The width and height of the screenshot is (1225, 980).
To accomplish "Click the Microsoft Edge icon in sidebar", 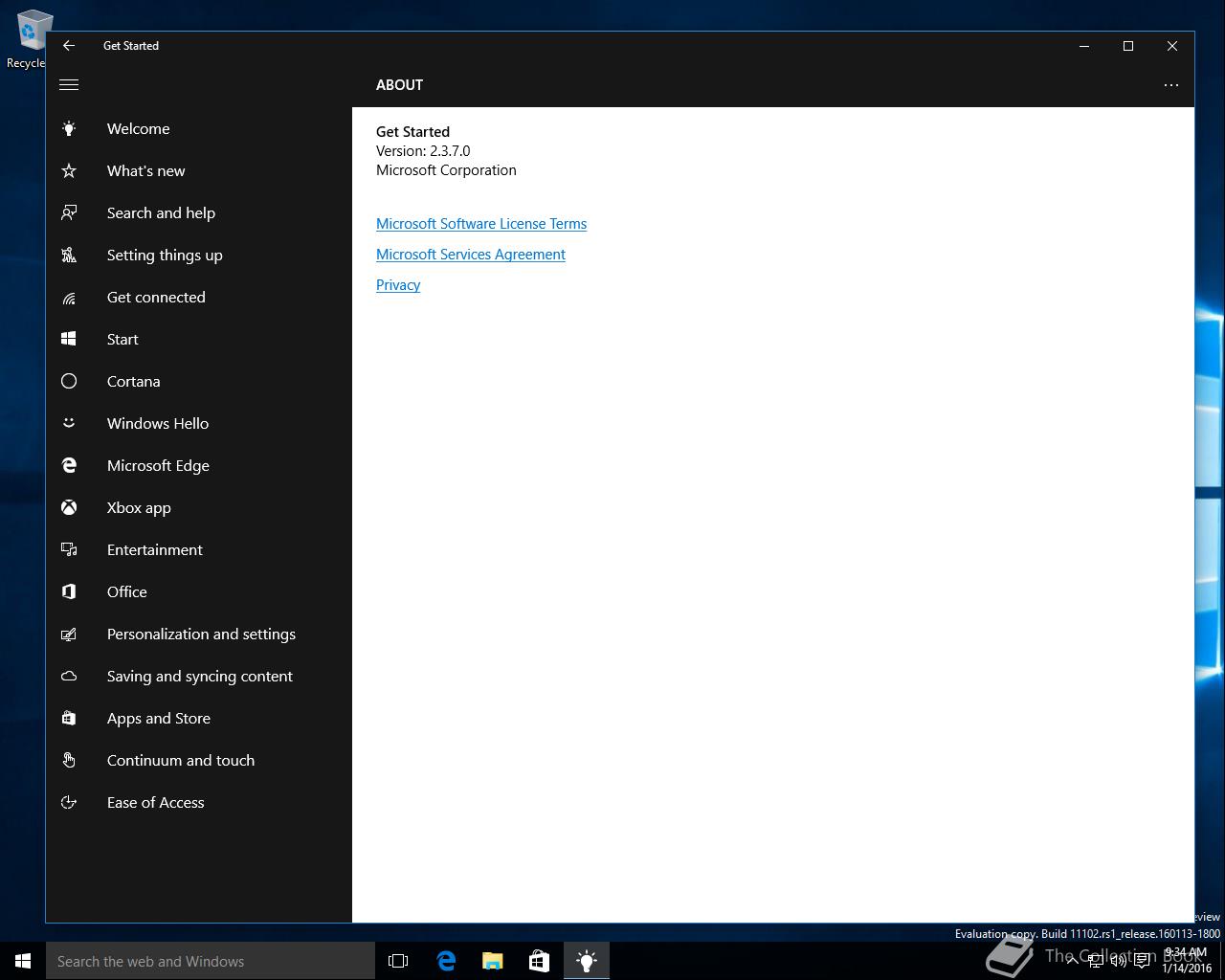I will pos(69,465).
